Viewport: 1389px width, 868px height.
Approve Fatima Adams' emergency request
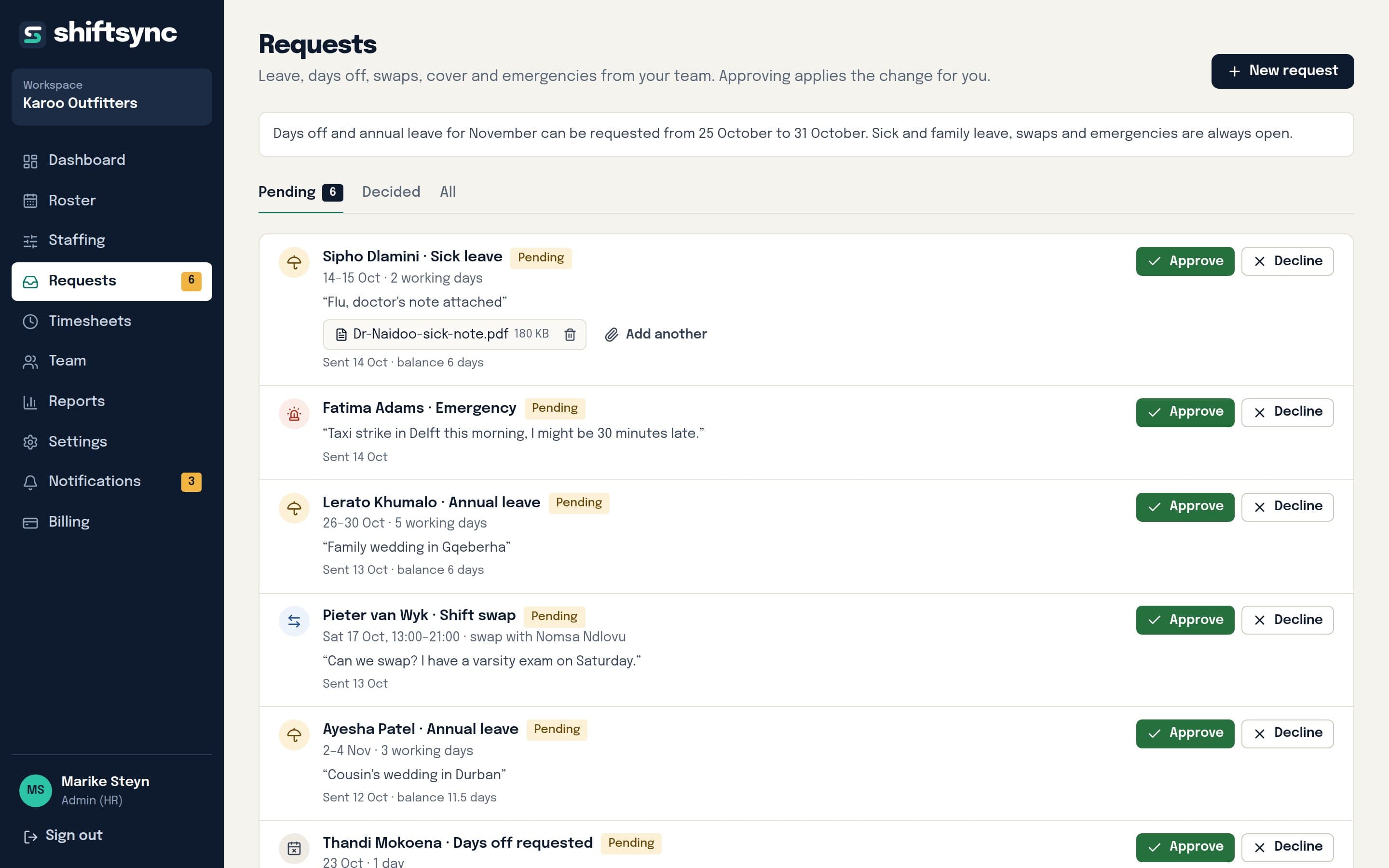coord(1185,412)
